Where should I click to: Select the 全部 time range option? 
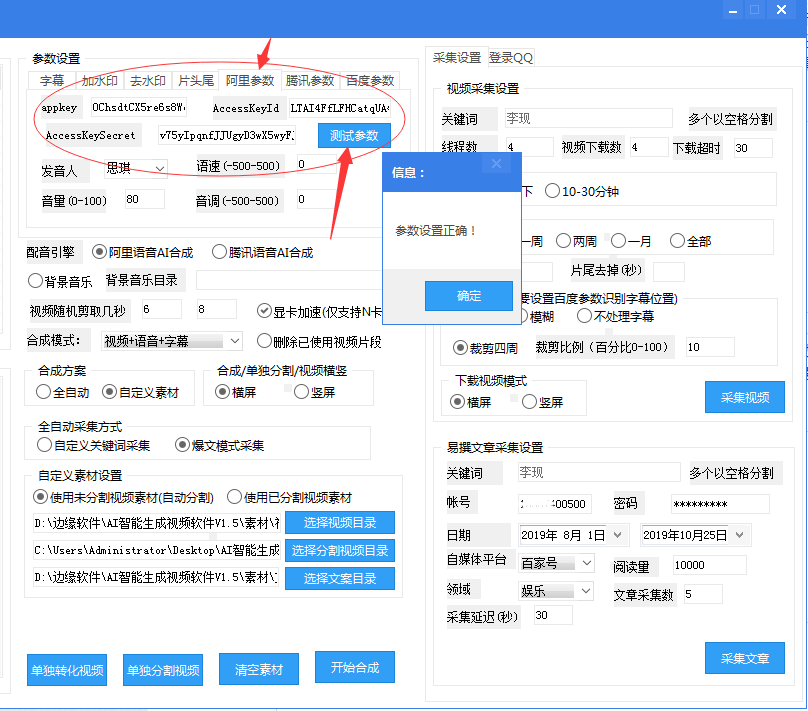point(691,241)
